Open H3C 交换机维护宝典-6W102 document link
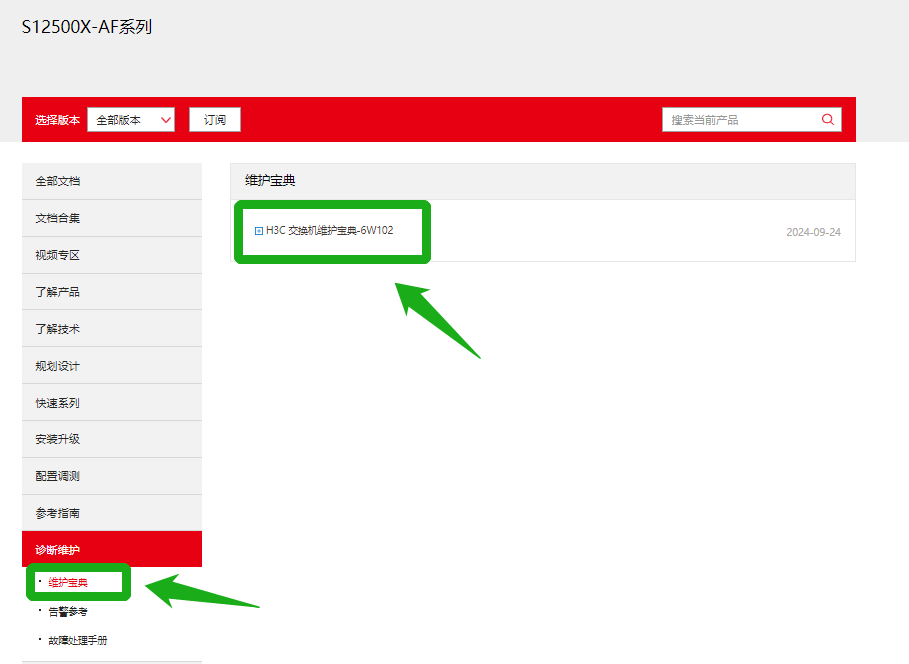 tap(329, 230)
